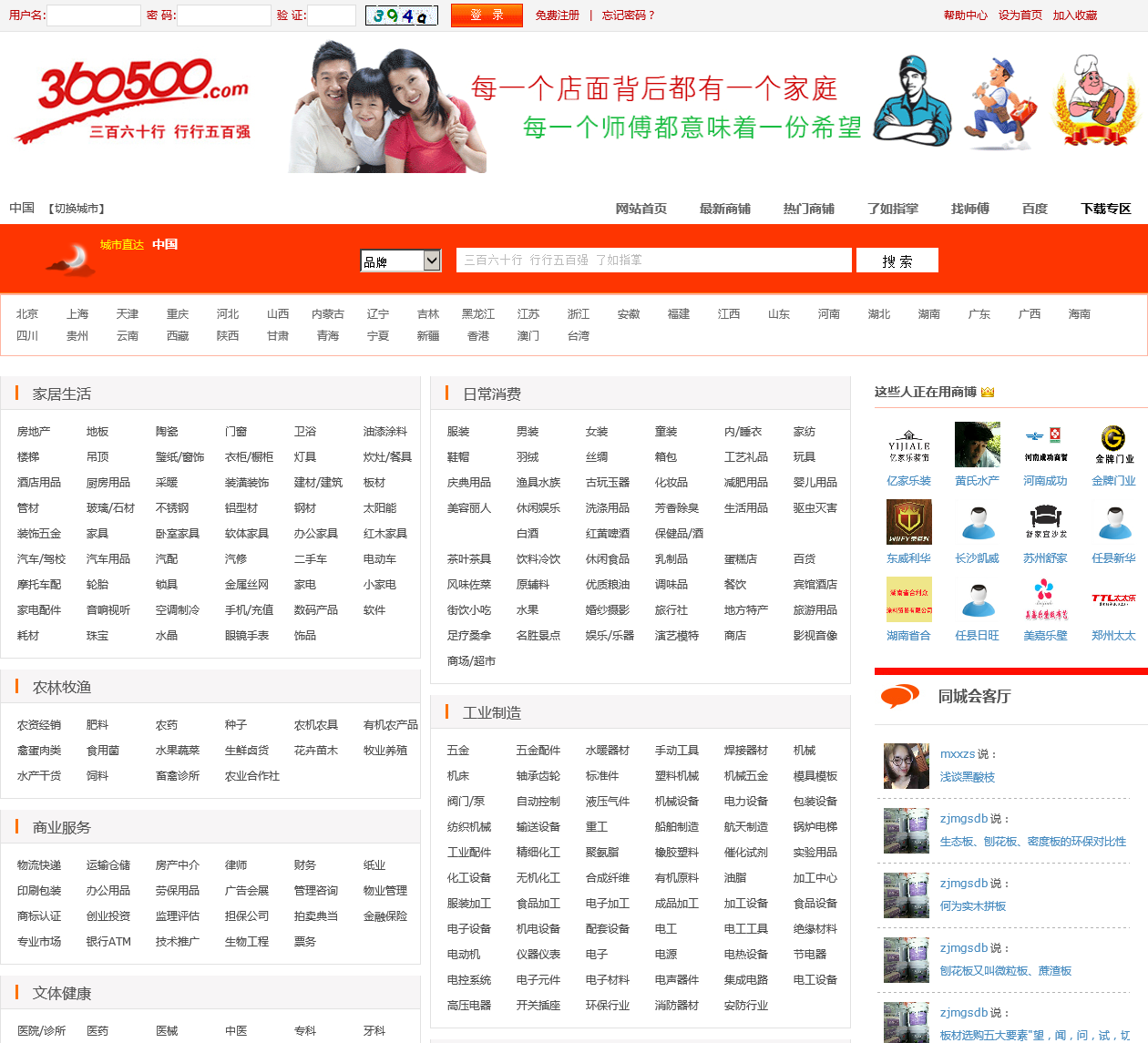Open 最新商铺 nav item
This screenshot has width=1148, height=1043.
point(724,209)
